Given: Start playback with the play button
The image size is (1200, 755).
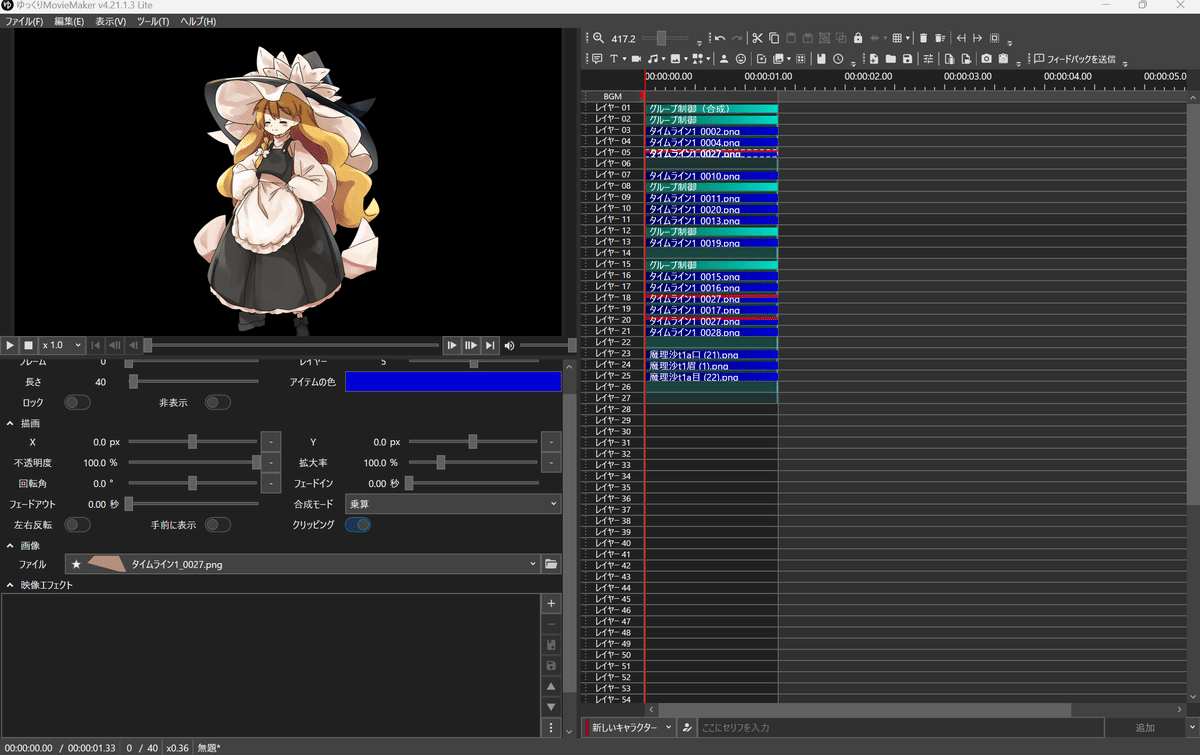Looking at the screenshot, I should [10, 345].
